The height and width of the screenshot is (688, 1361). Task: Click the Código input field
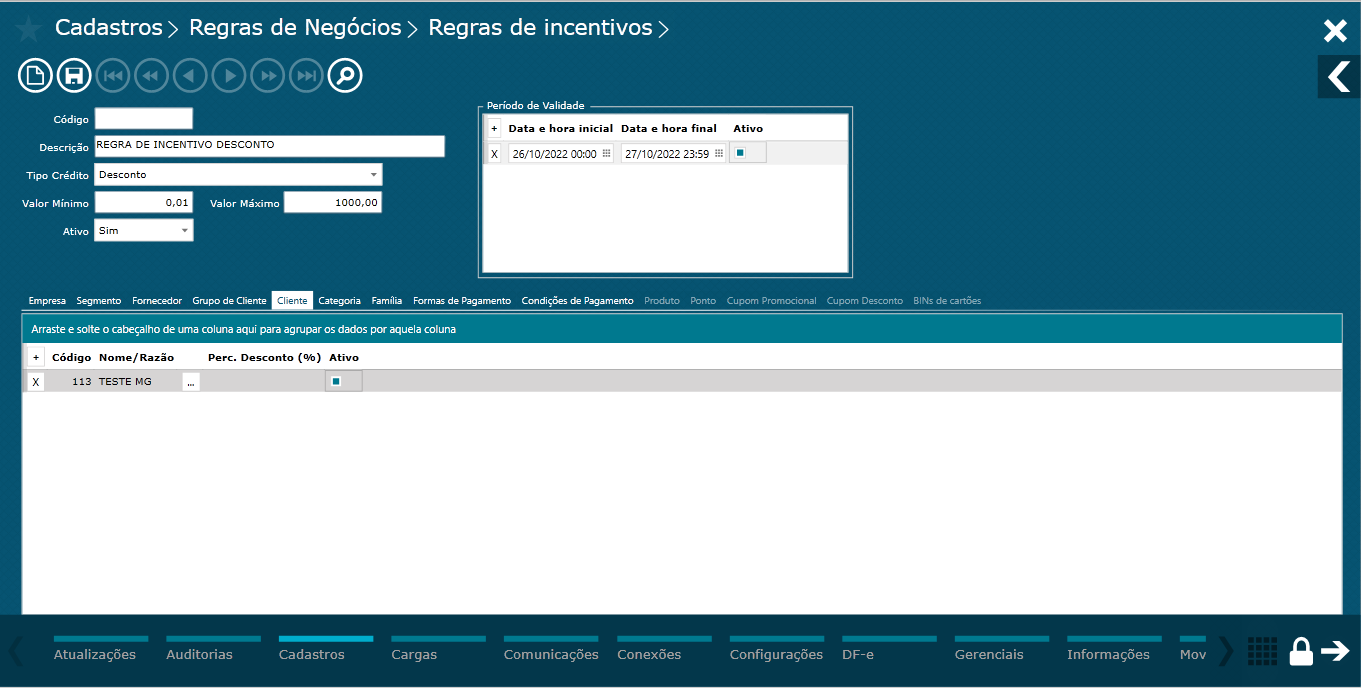point(144,119)
